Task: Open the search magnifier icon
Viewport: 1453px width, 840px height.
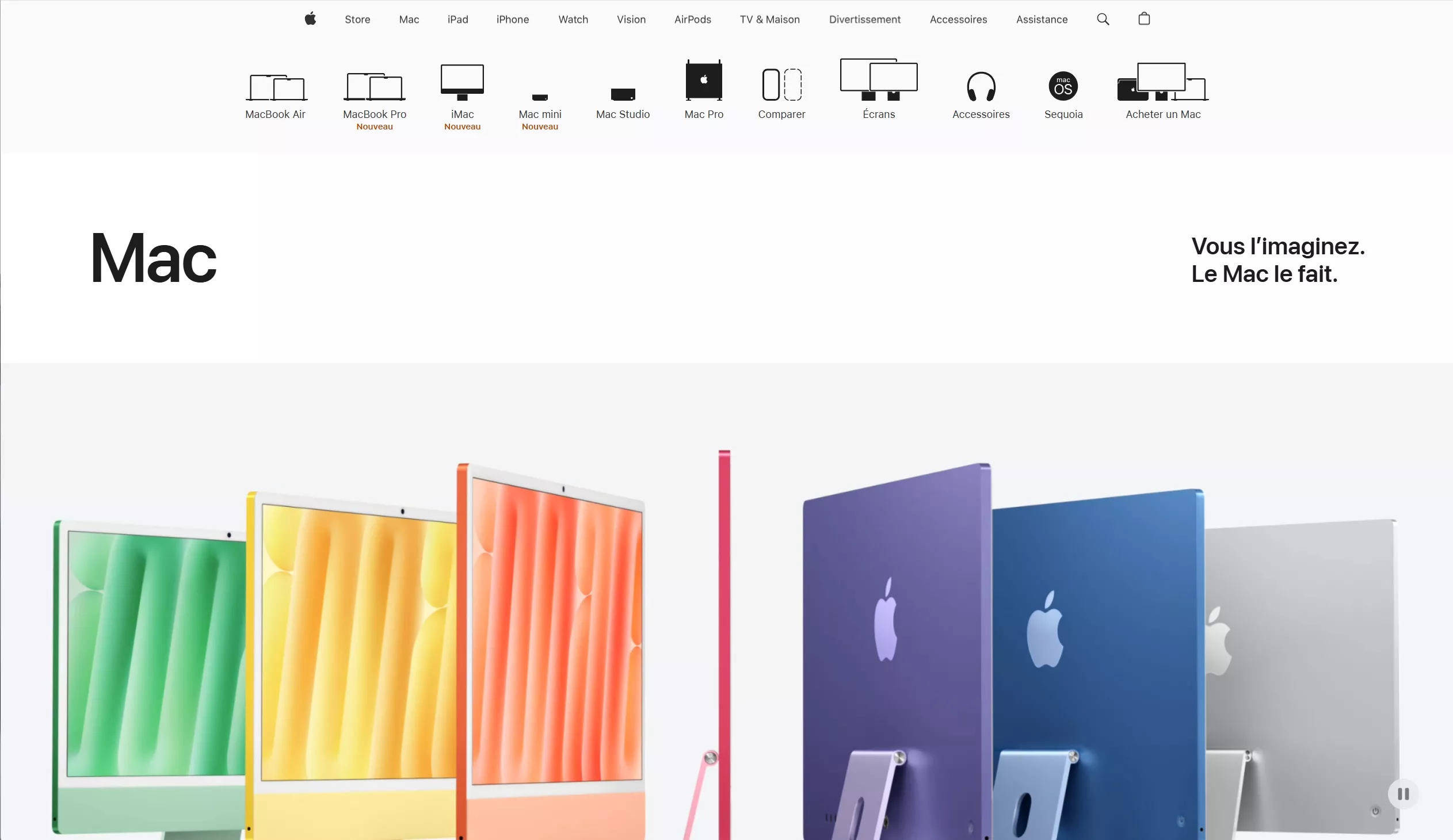Action: pyautogui.click(x=1103, y=19)
